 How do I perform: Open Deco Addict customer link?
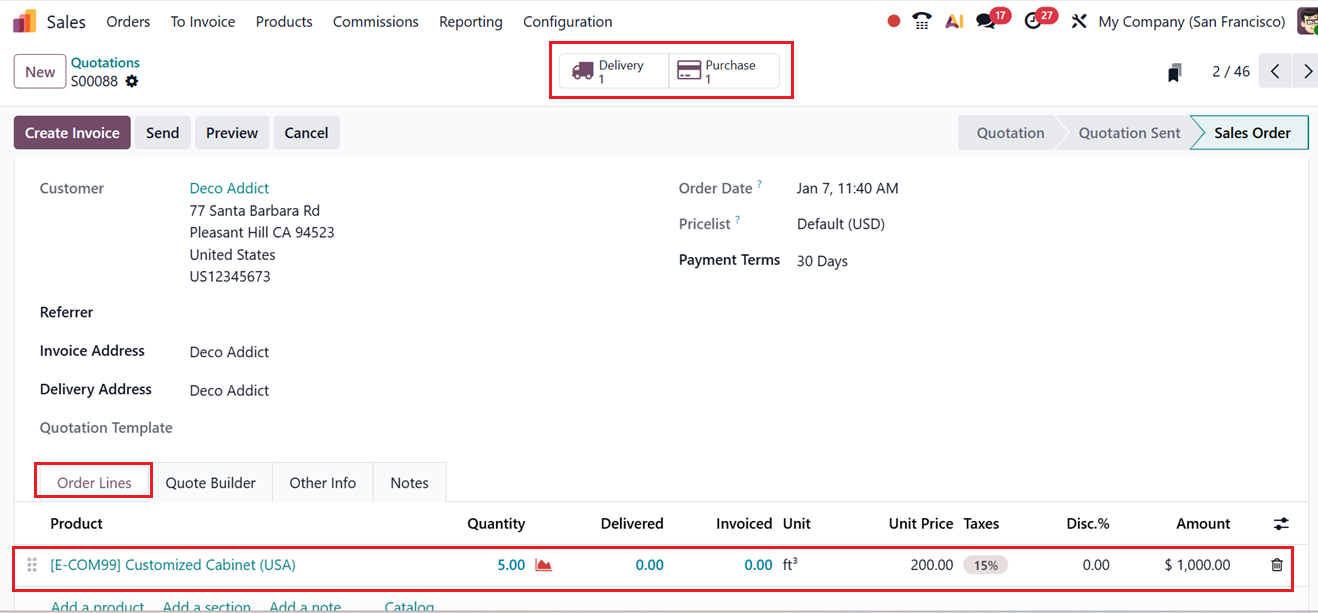point(229,188)
